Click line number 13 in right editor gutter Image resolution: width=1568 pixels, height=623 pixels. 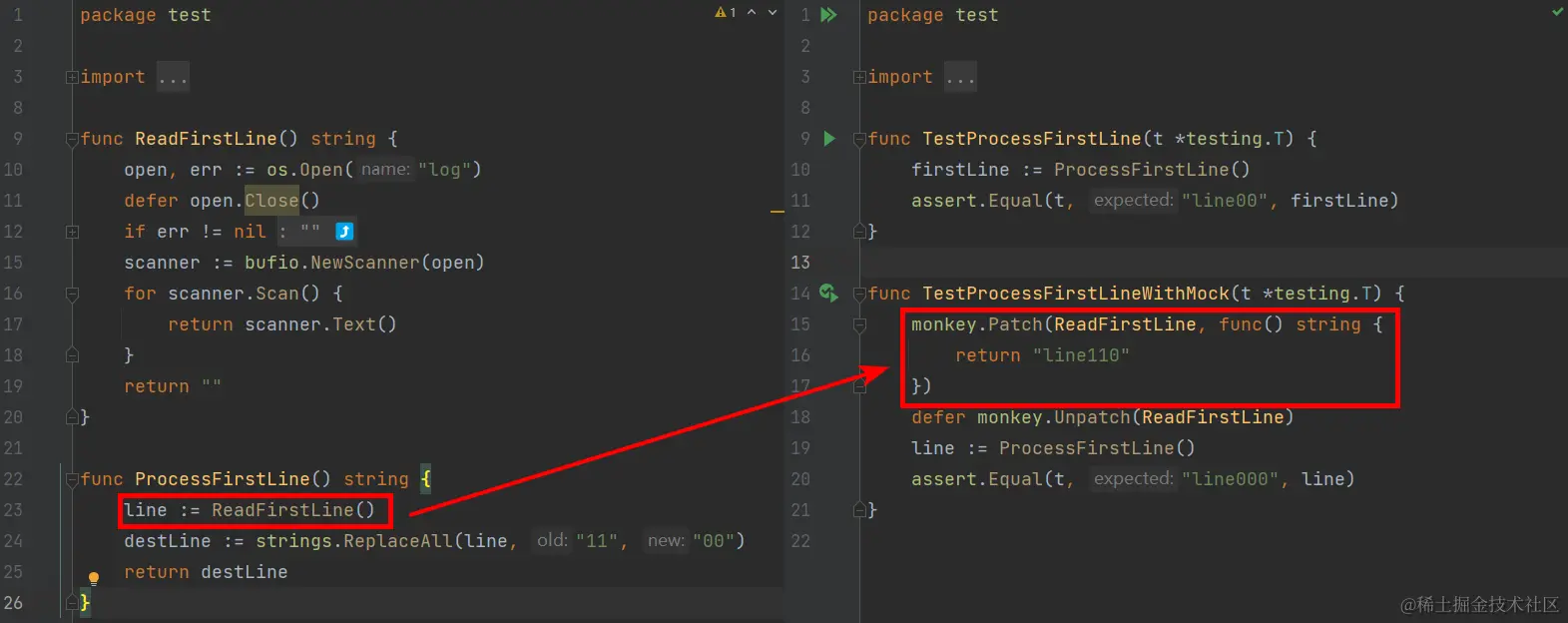(x=800, y=263)
